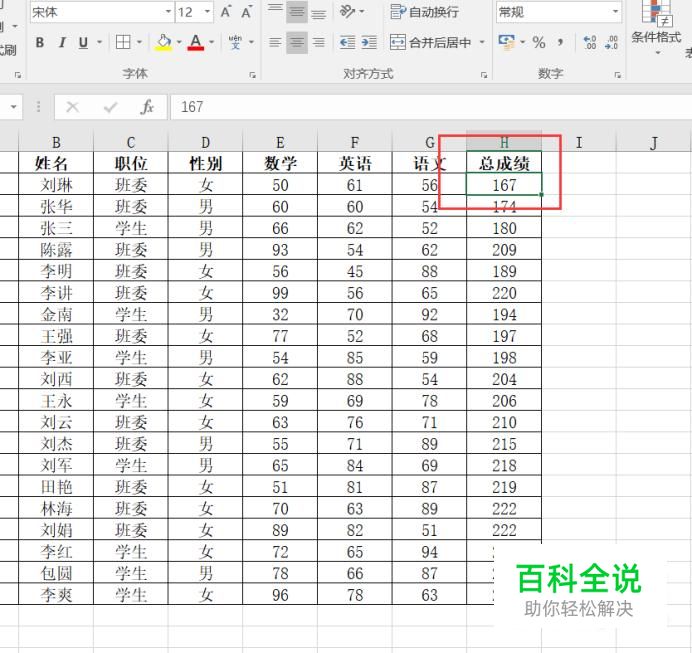The height and width of the screenshot is (653, 692).
Task: Select cell with name 包圆
Action: tap(56, 573)
